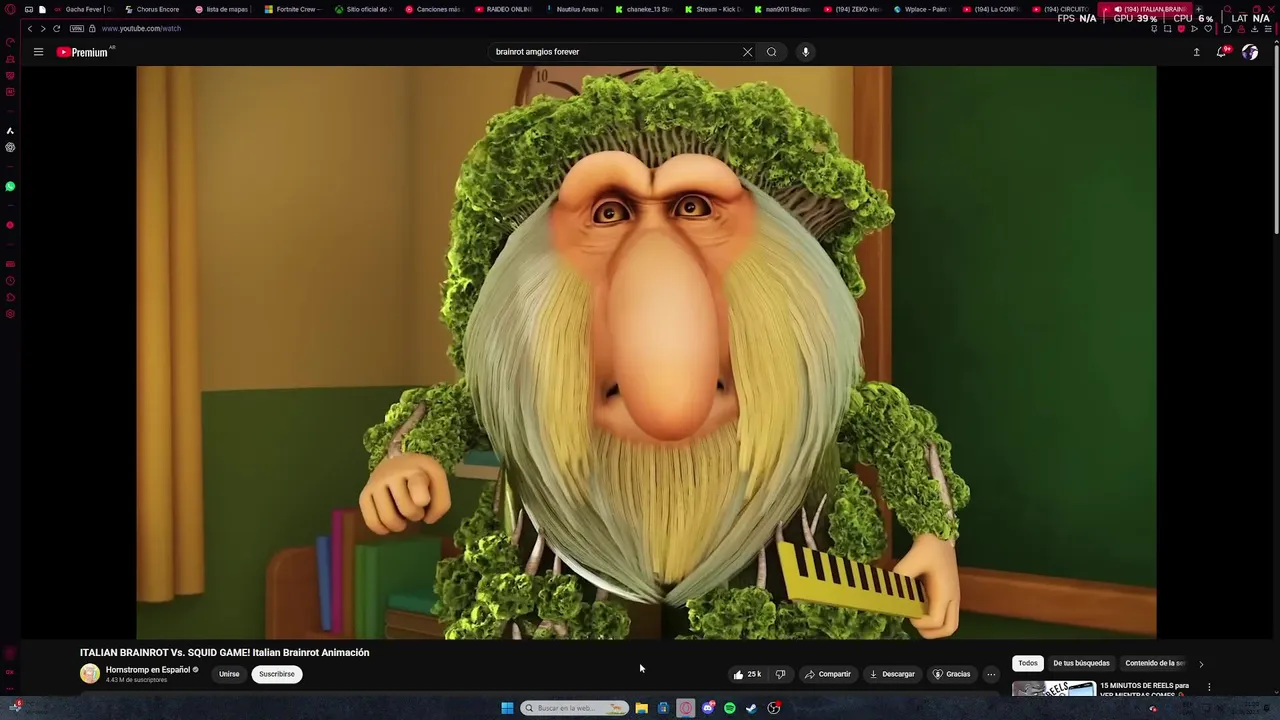Dislike the video with thumbs down
Viewport: 1280px width, 720px height.
(780, 674)
